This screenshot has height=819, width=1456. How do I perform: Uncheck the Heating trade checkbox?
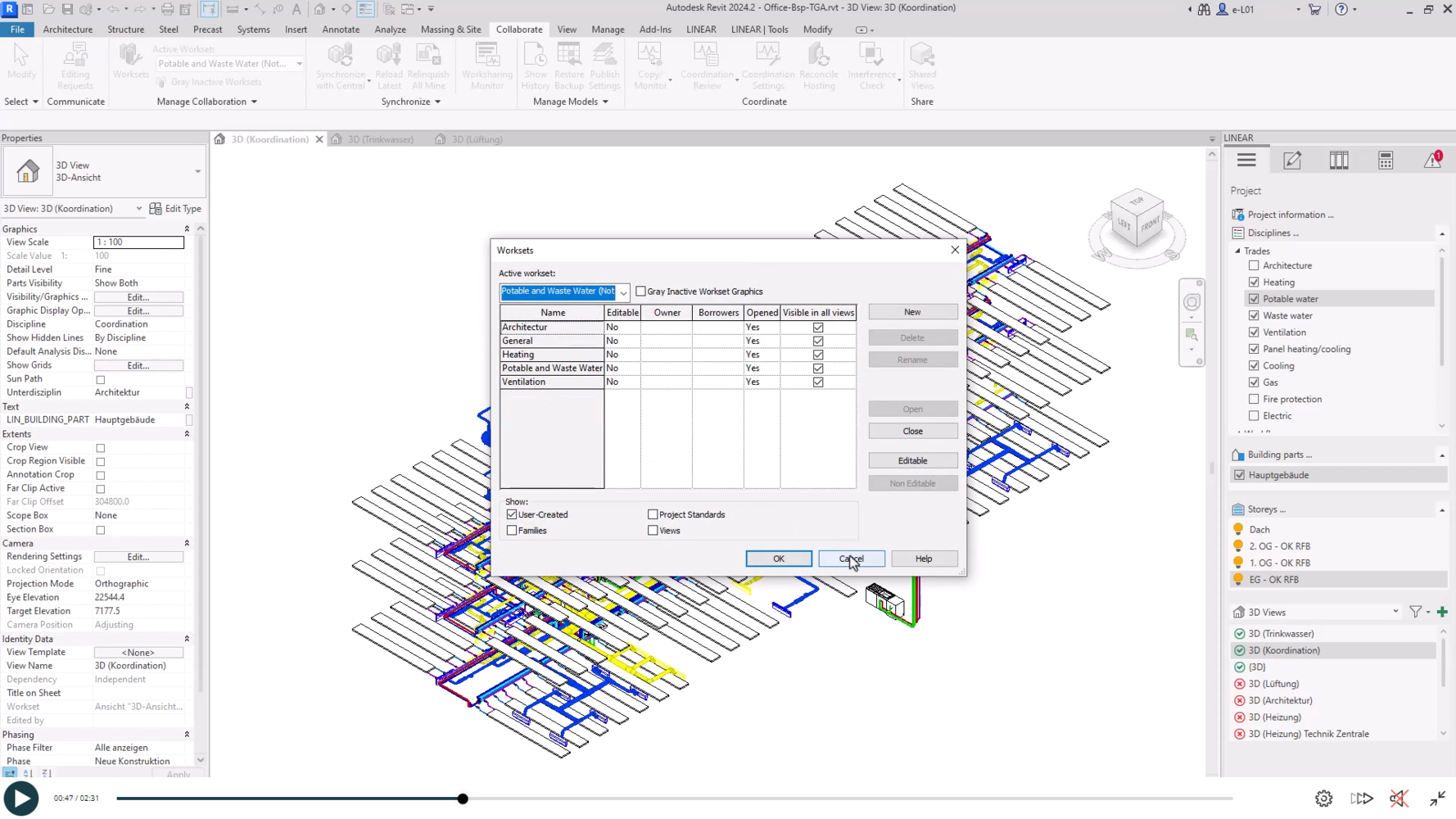1254,282
